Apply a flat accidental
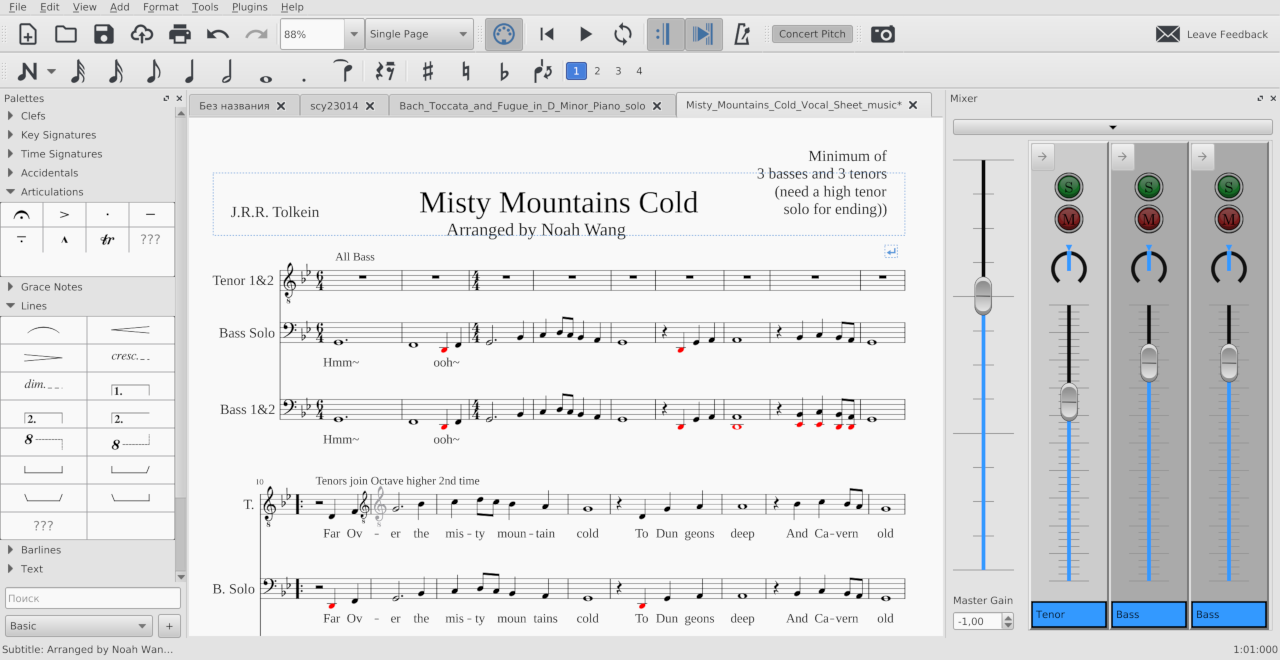Screen dimensions: 1280x660 pos(504,71)
